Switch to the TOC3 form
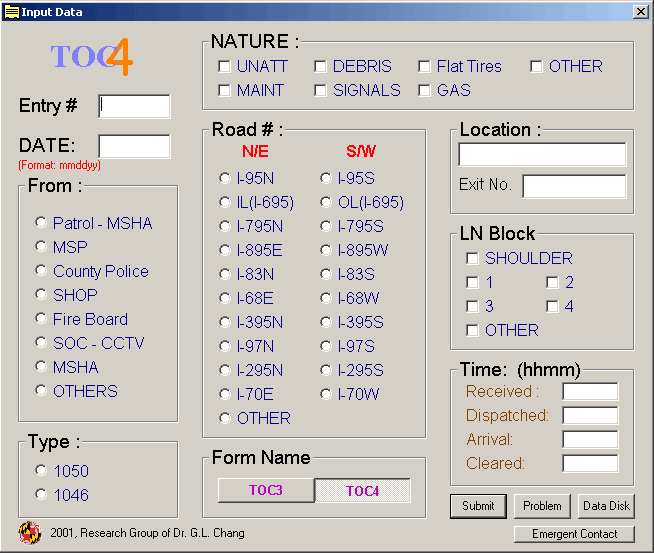The height and width of the screenshot is (553, 654). [265, 490]
